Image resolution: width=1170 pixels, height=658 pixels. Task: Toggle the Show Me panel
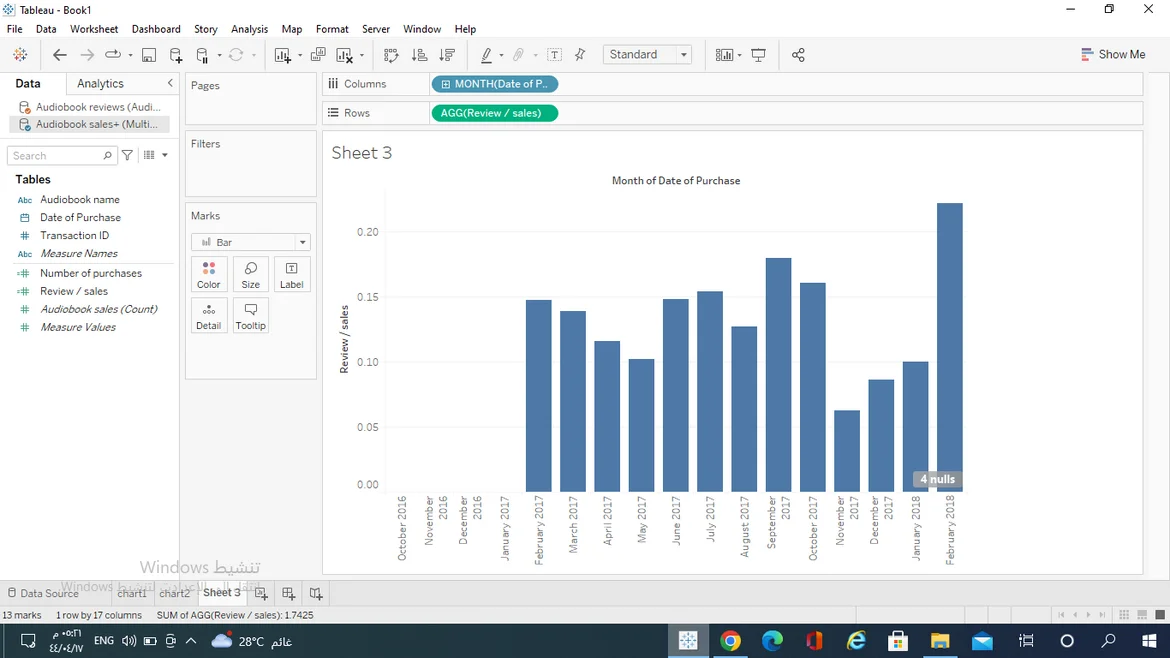pos(1113,55)
